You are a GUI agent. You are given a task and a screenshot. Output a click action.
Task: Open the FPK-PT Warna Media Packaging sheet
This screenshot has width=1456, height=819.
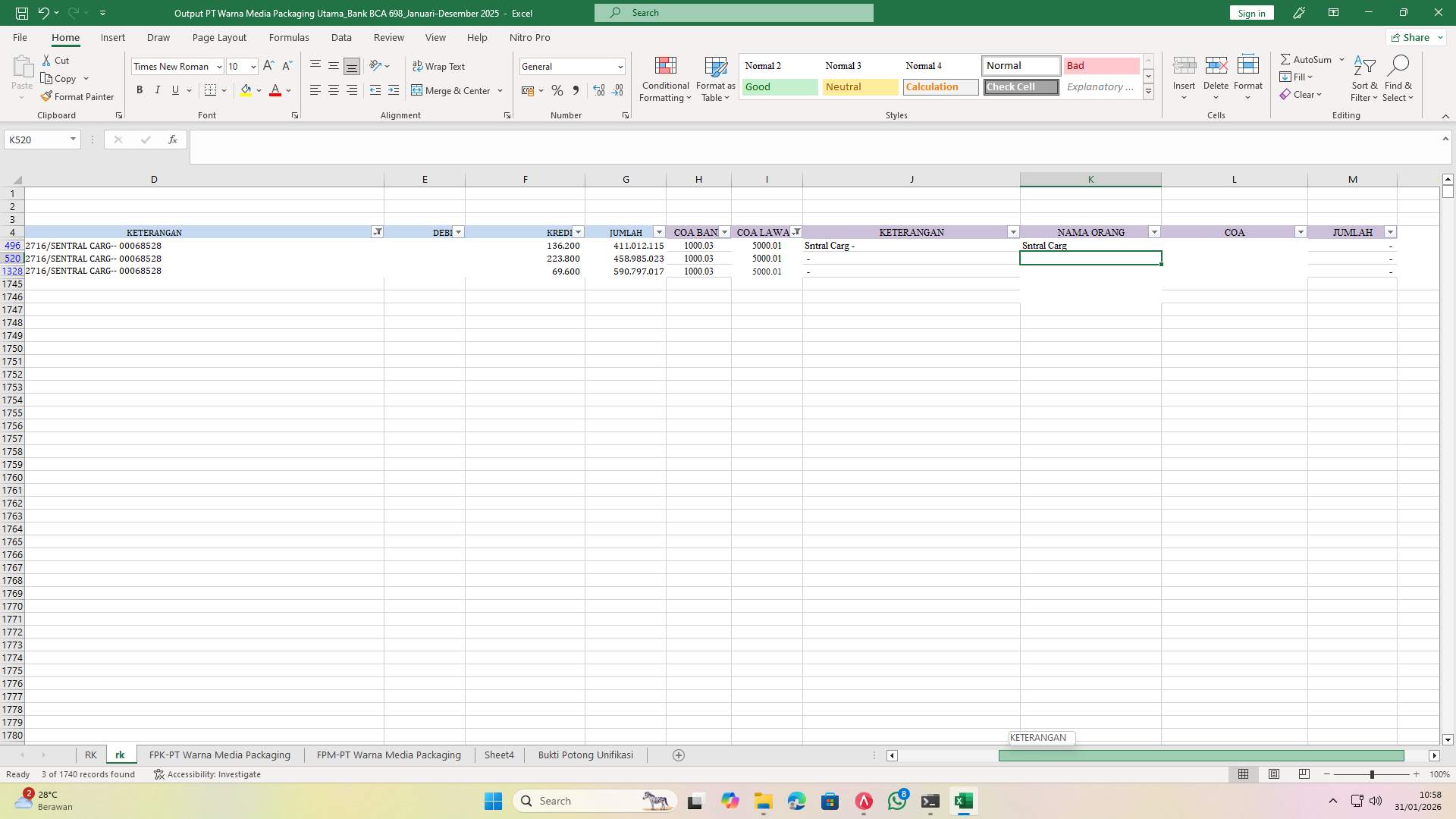point(219,755)
